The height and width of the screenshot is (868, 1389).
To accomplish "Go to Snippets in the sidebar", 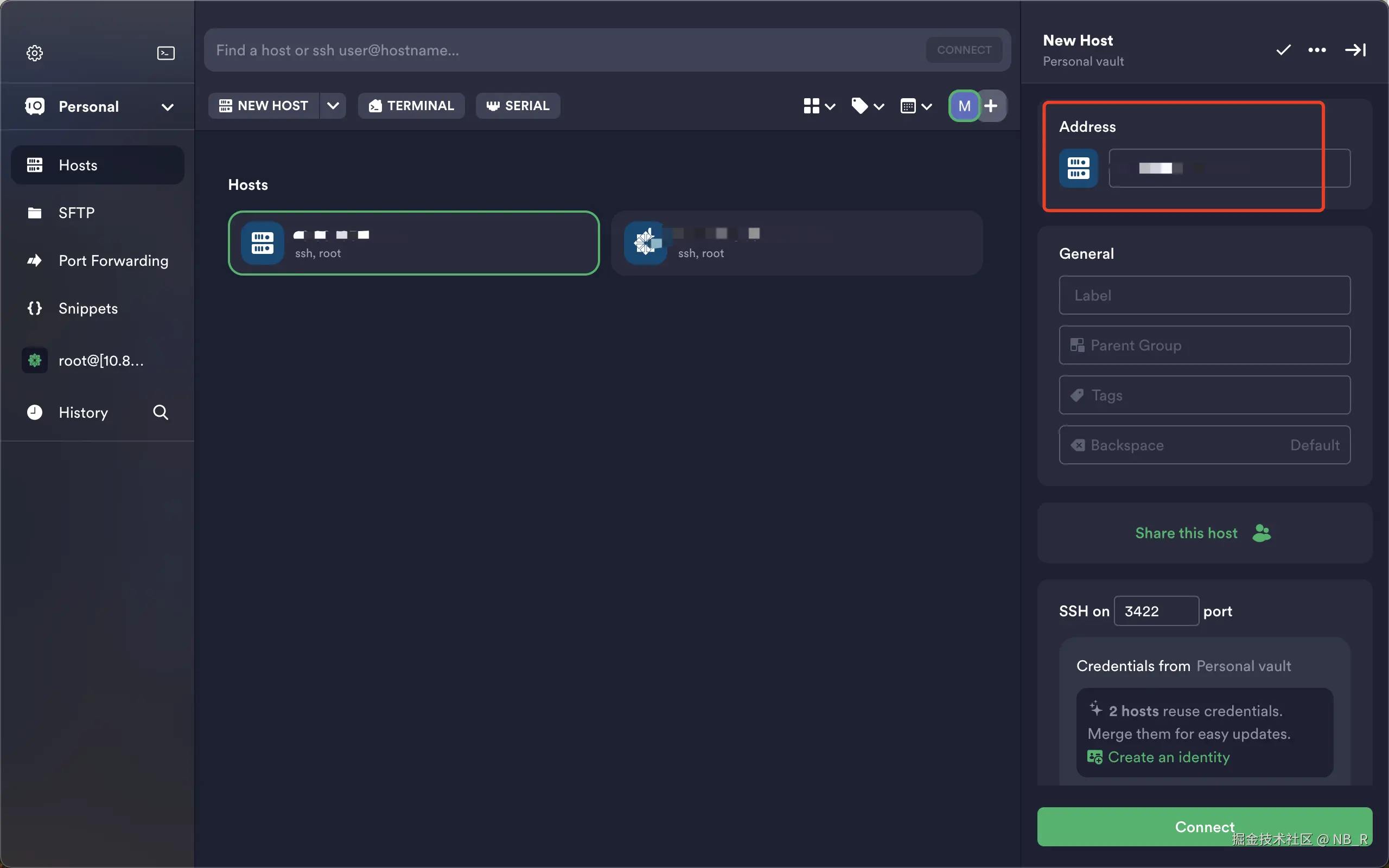I will 88,308.
